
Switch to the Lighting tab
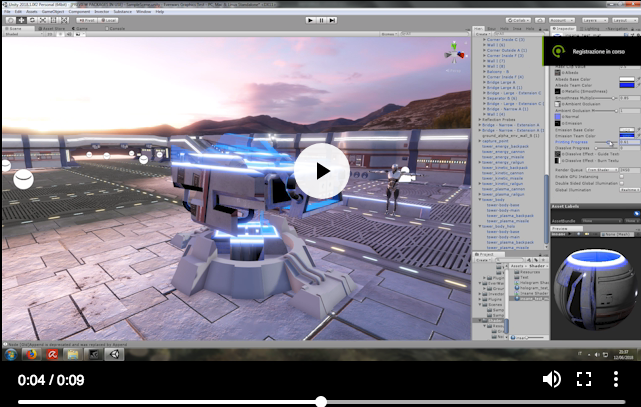[589, 29]
